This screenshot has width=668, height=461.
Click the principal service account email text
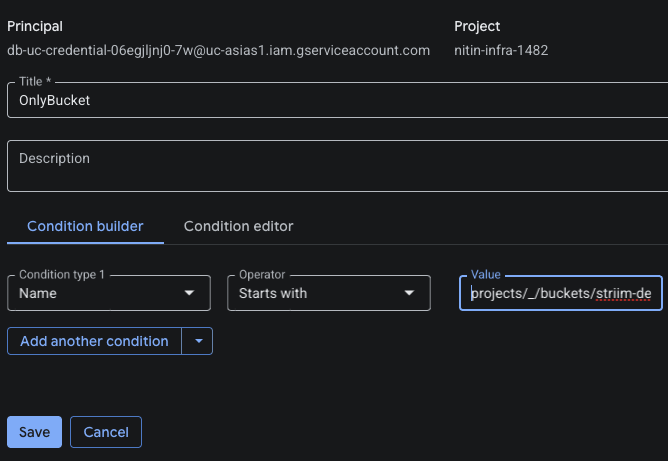[219, 50]
